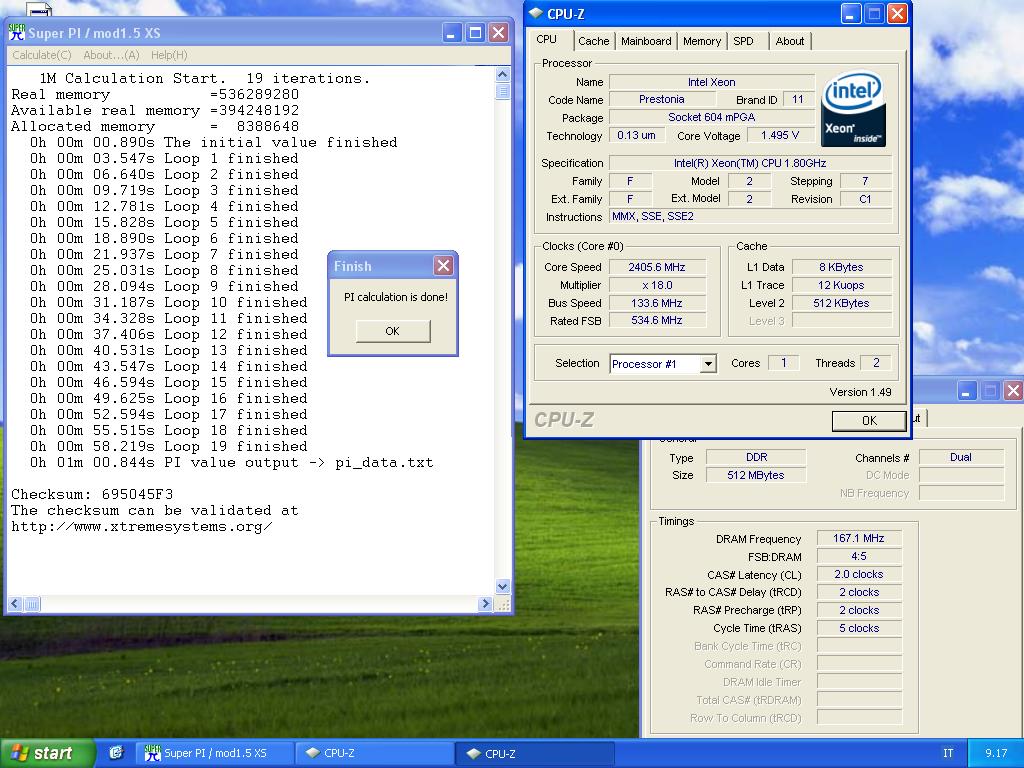Click the Core Voltage value 1.495 V
This screenshot has height=768, width=1024.
pyautogui.click(x=780, y=135)
